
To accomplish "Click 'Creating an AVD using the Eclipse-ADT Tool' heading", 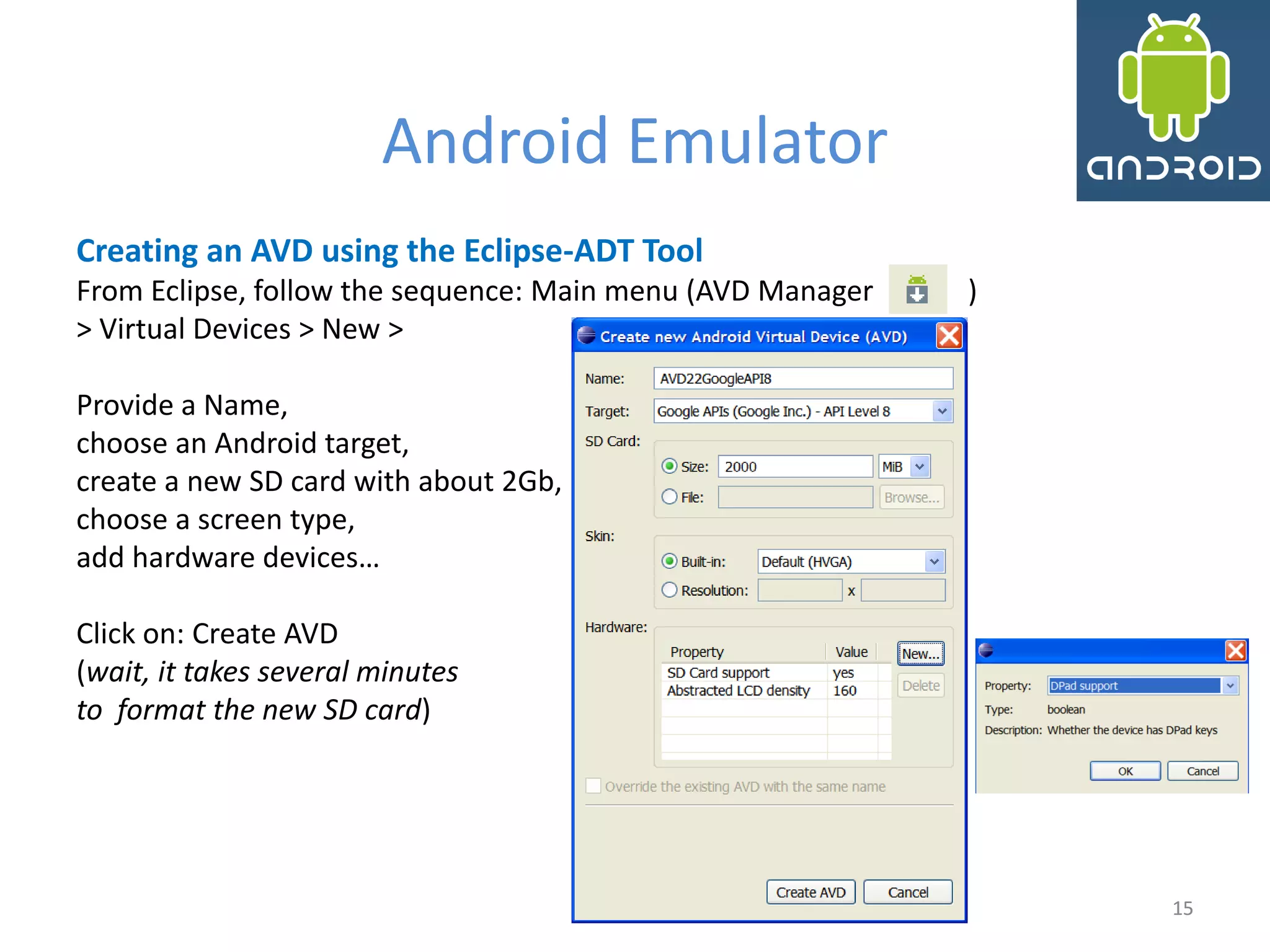I will 389,250.
